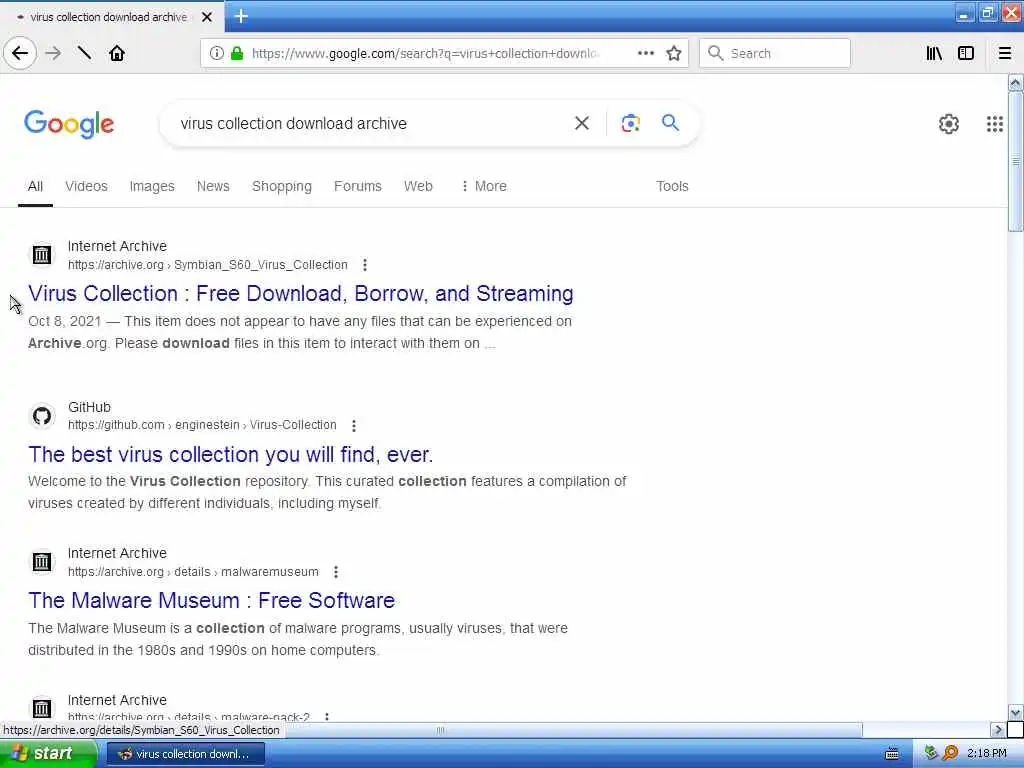Switch to the Shopping tab
The width and height of the screenshot is (1024, 768).
pyautogui.click(x=281, y=186)
